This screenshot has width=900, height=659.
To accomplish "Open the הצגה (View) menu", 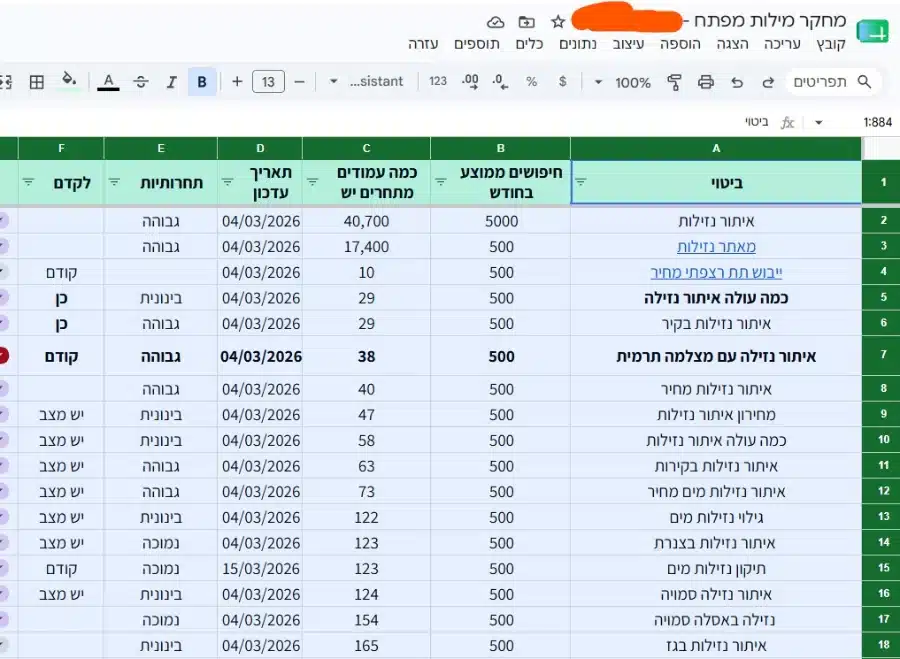I will click(x=732, y=44).
